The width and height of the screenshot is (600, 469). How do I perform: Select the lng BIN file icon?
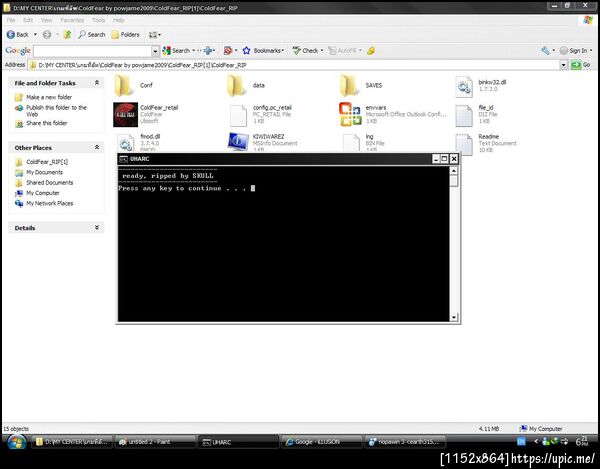pyautogui.click(x=351, y=142)
